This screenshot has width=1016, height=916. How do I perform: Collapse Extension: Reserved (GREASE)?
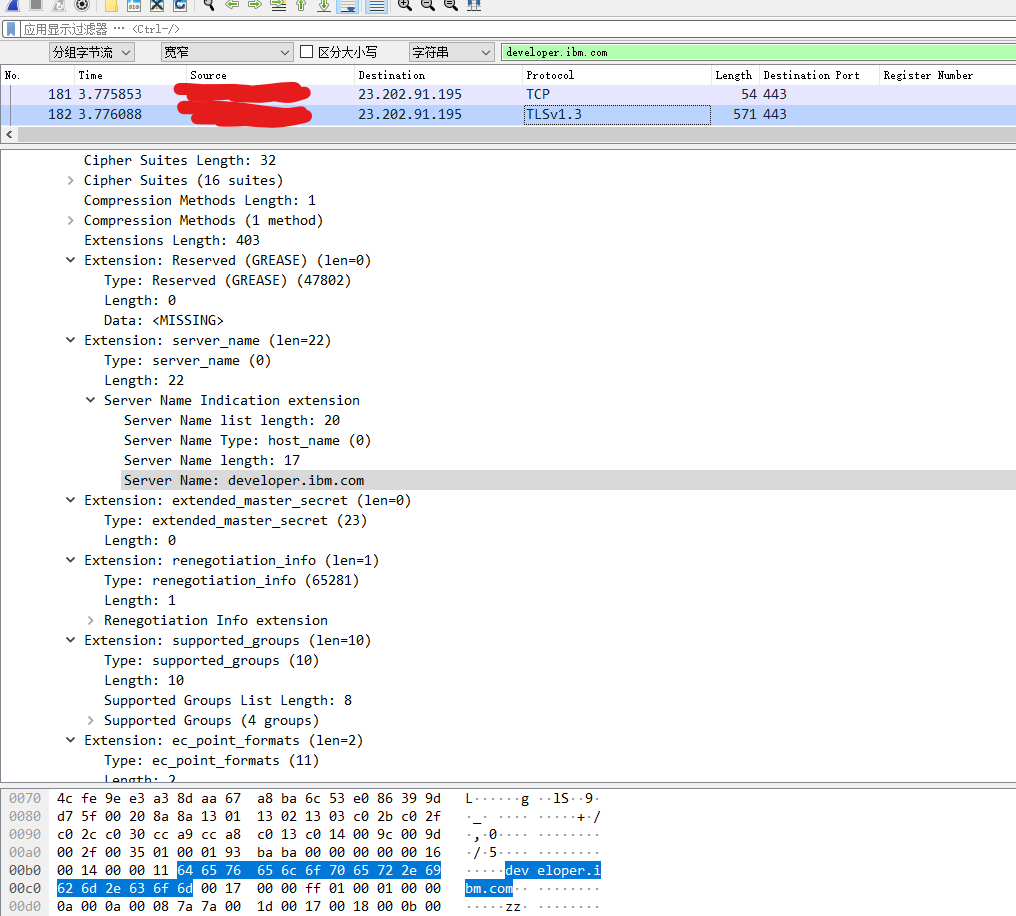pyautogui.click(x=71, y=260)
